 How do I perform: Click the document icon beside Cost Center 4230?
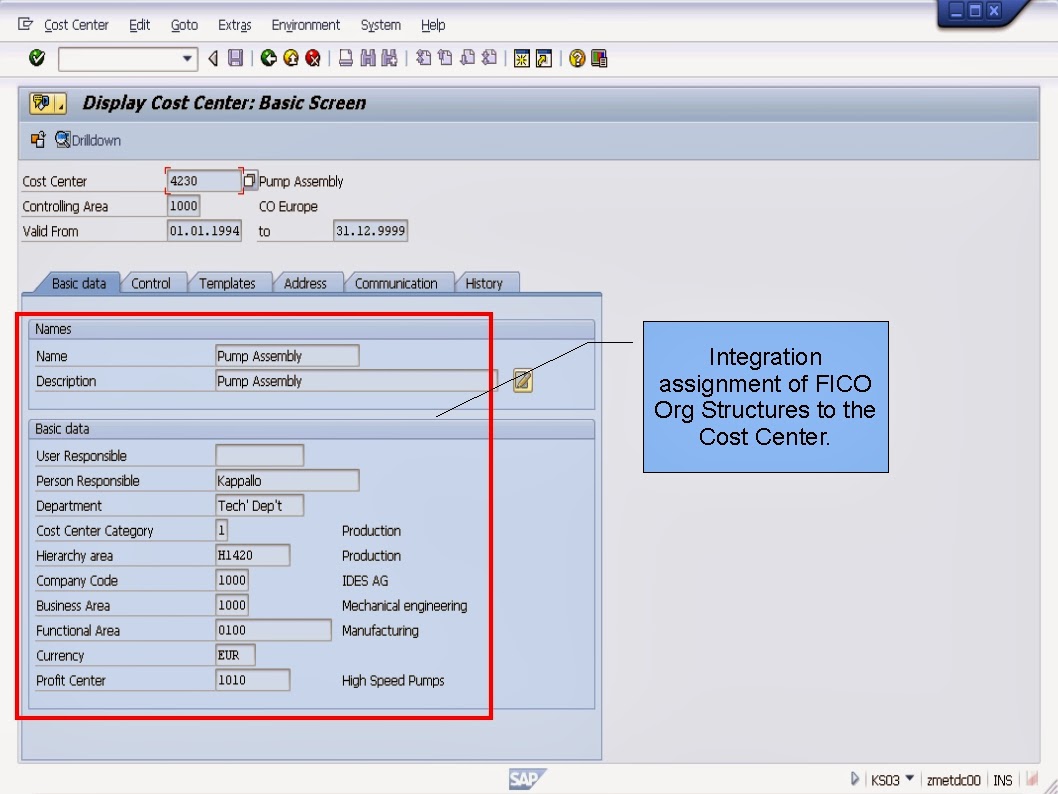(x=250, y=181)
